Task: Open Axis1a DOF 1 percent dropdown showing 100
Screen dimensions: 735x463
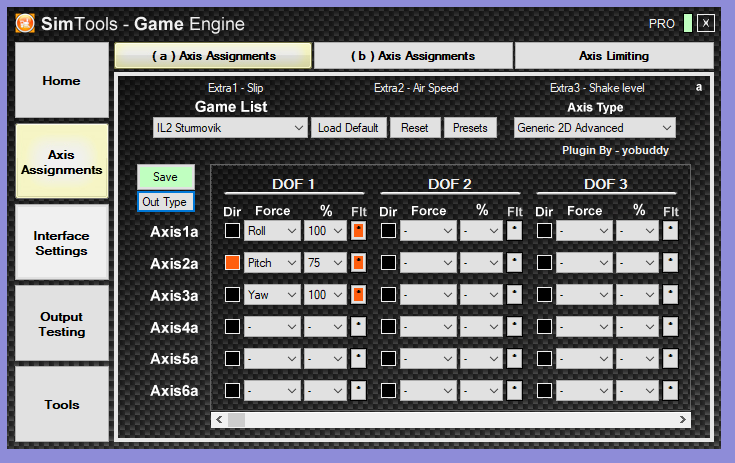Action: coord(325,231)
